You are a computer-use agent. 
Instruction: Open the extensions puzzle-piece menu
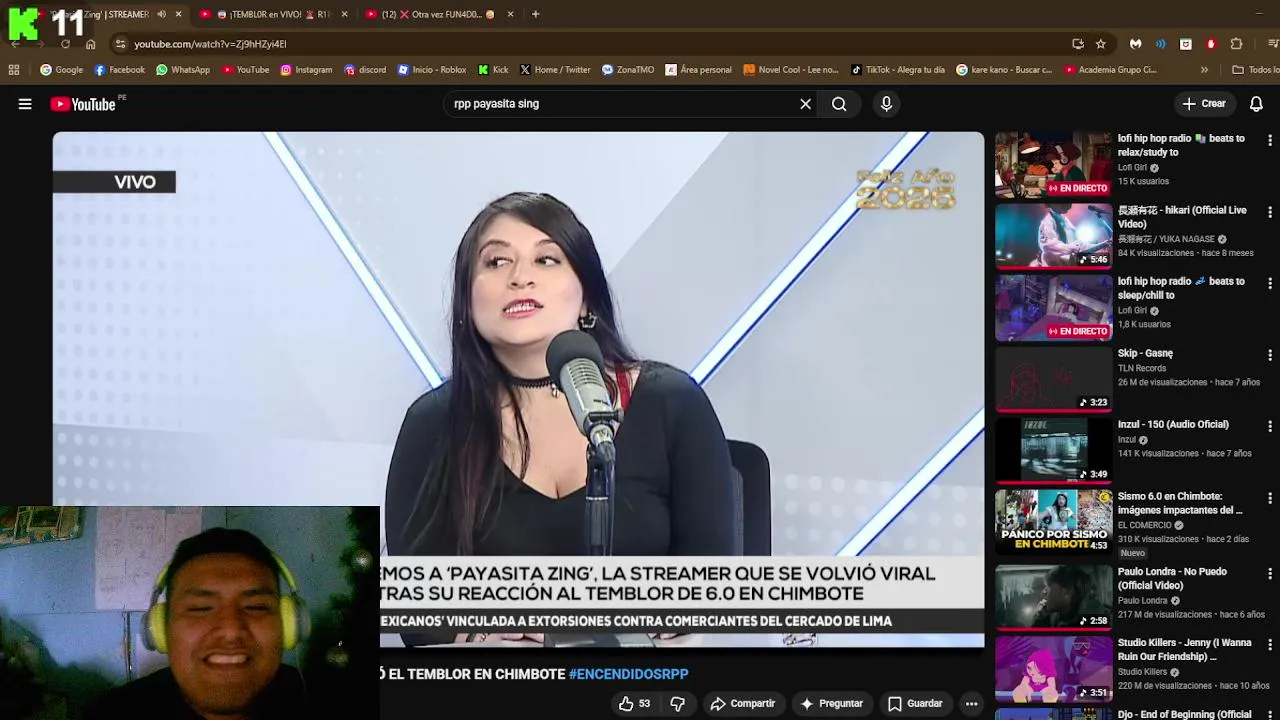coord(1236,44)
